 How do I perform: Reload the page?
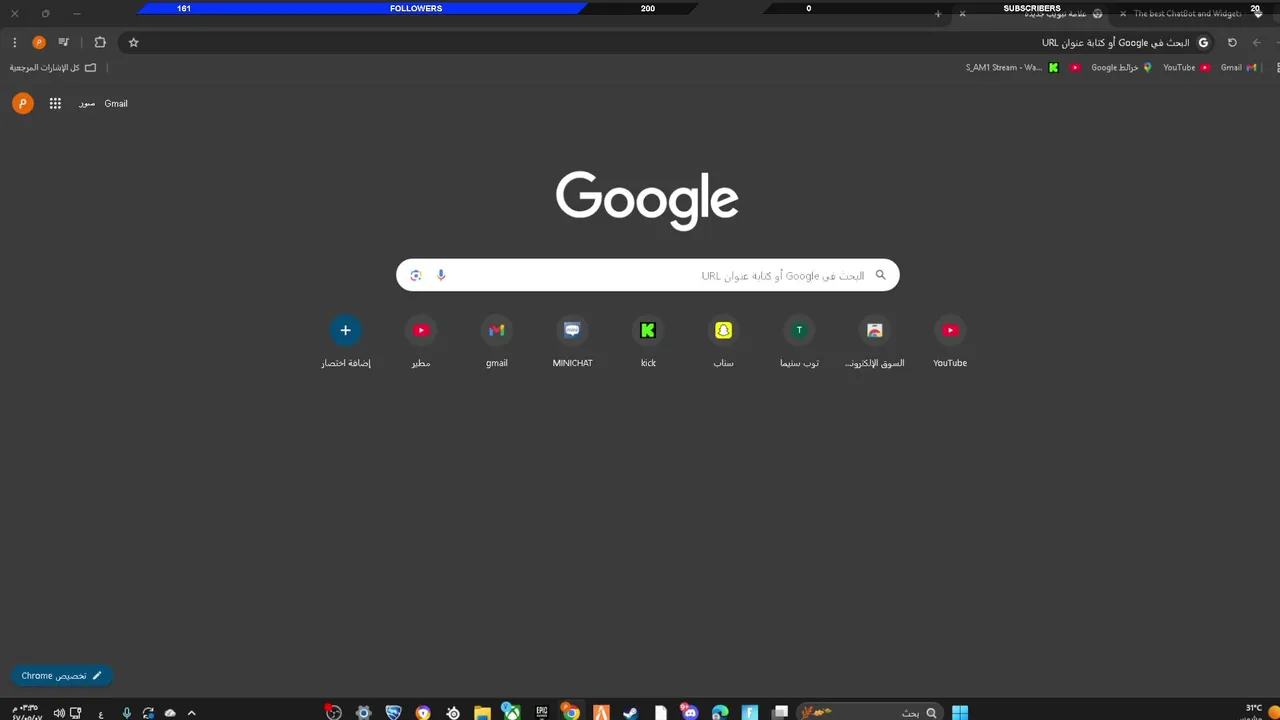[x=1232, y=43]
